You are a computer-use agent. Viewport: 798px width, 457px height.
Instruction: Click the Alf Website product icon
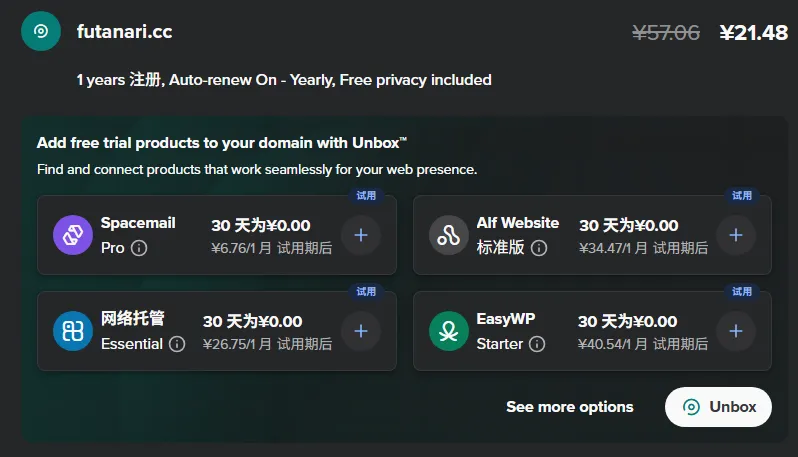[x=449, y=235]
